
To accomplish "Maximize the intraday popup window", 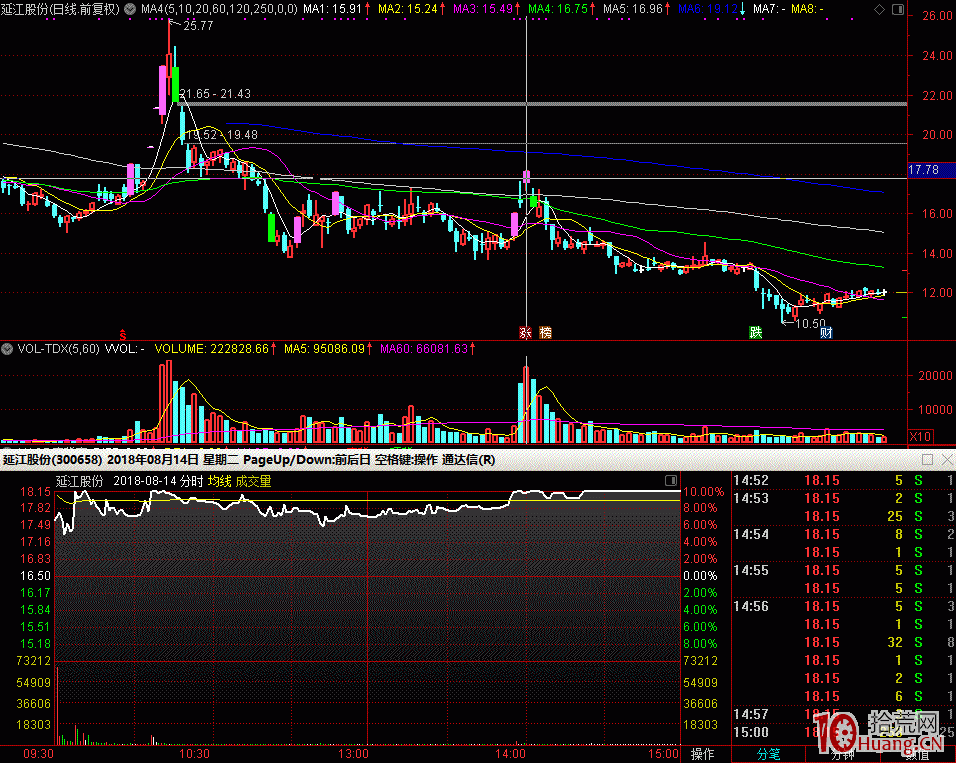I will tap(927, 460).
